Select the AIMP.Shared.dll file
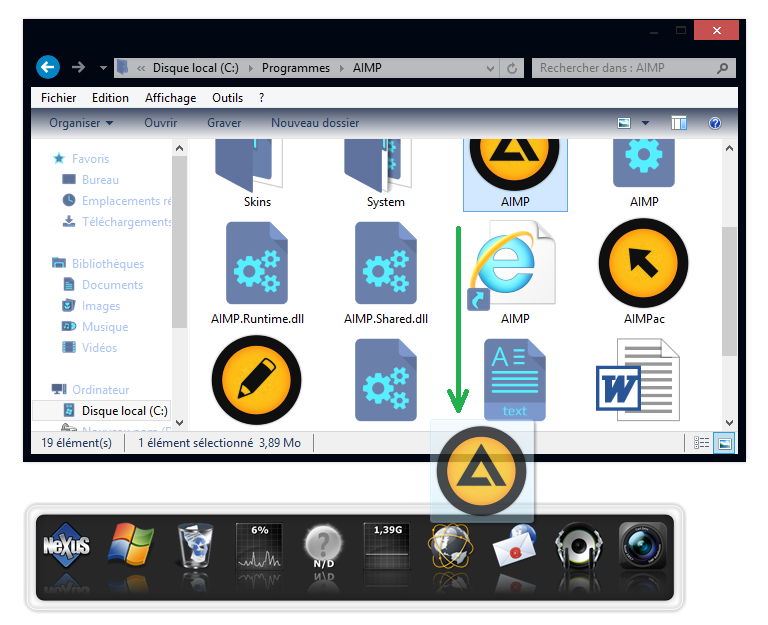The image size is (768, 625). click(386, 273)
